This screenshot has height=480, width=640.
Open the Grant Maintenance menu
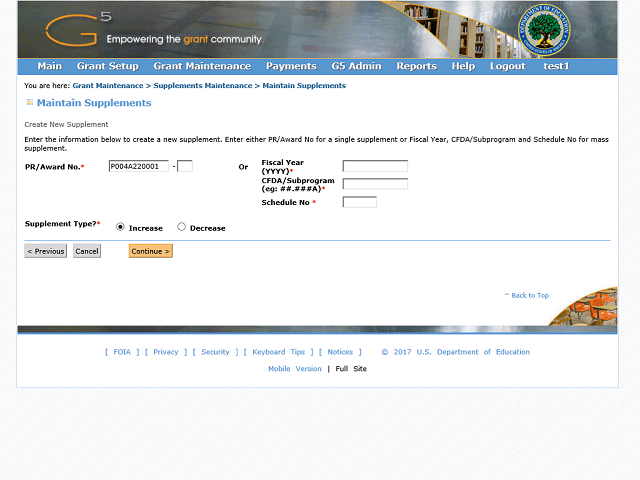click(202, 66)
